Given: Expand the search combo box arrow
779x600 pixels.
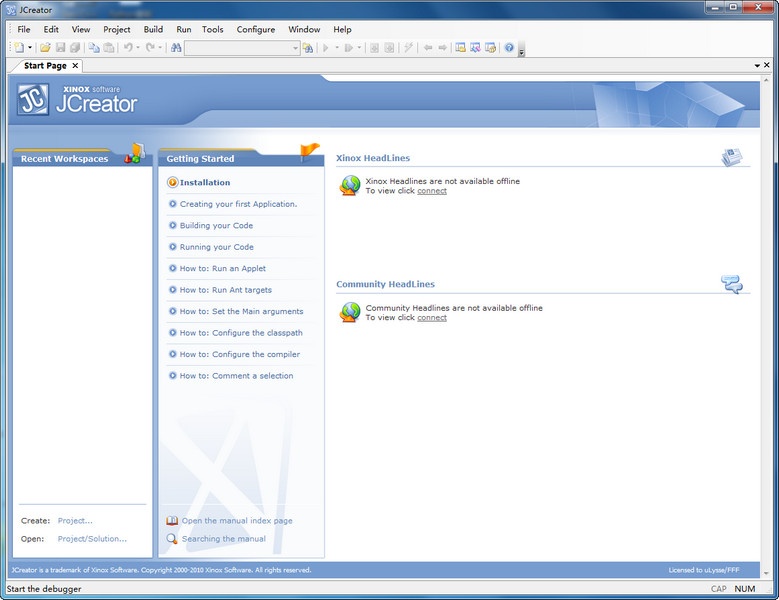Looking at the screenshot, I should pyautogui.click(x=295, y=48).
